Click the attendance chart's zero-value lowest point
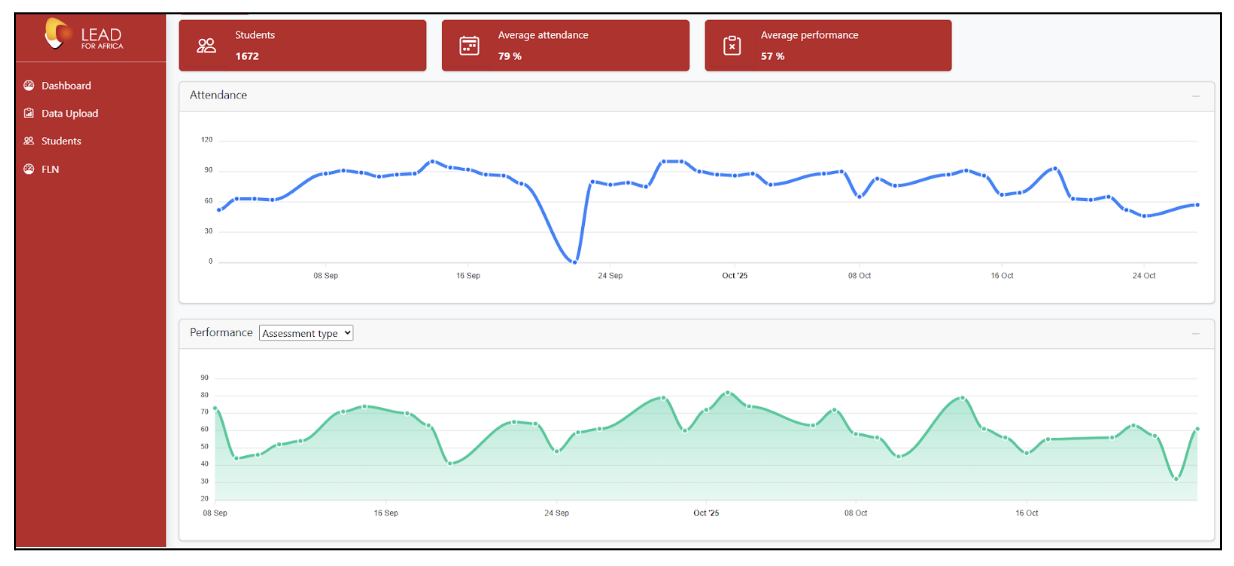This screenshot has height=566, width=1234. coord(574,262)
